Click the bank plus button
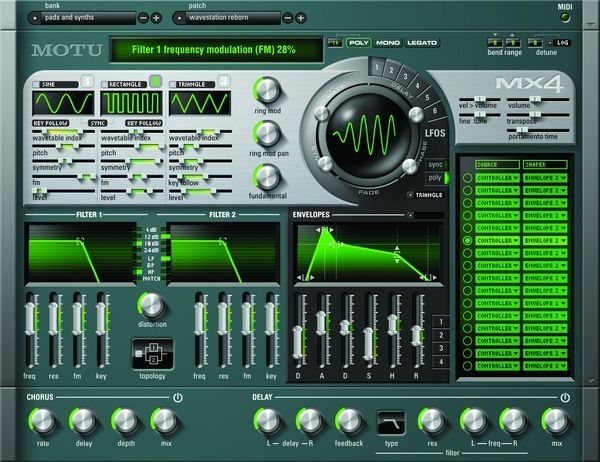600x462 pixels. [x=156, y=18]
